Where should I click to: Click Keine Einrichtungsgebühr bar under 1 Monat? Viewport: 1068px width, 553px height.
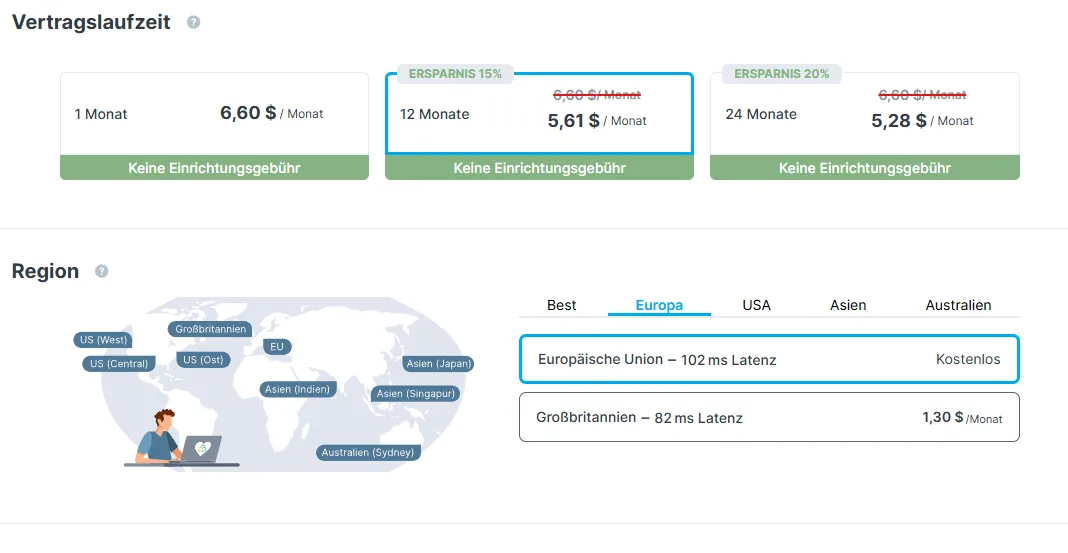click(x=215, y=168)
